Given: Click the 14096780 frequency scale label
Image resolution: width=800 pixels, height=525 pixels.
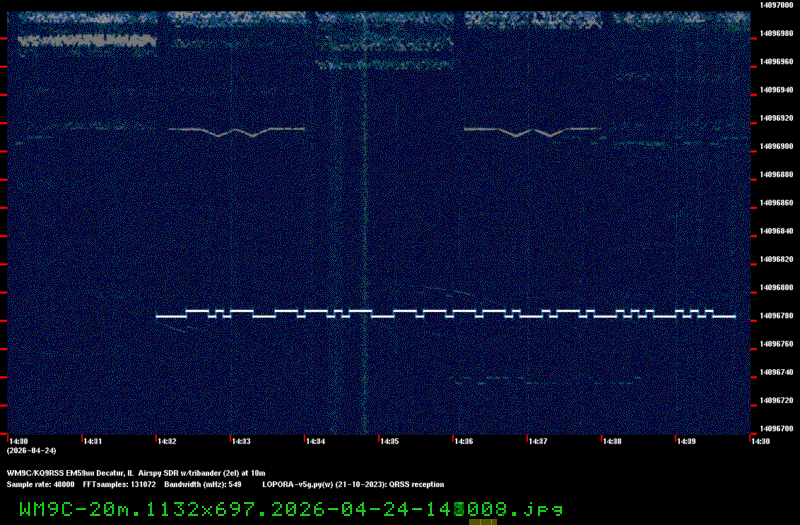Looking at the screenshot, I should coord(776,316).
